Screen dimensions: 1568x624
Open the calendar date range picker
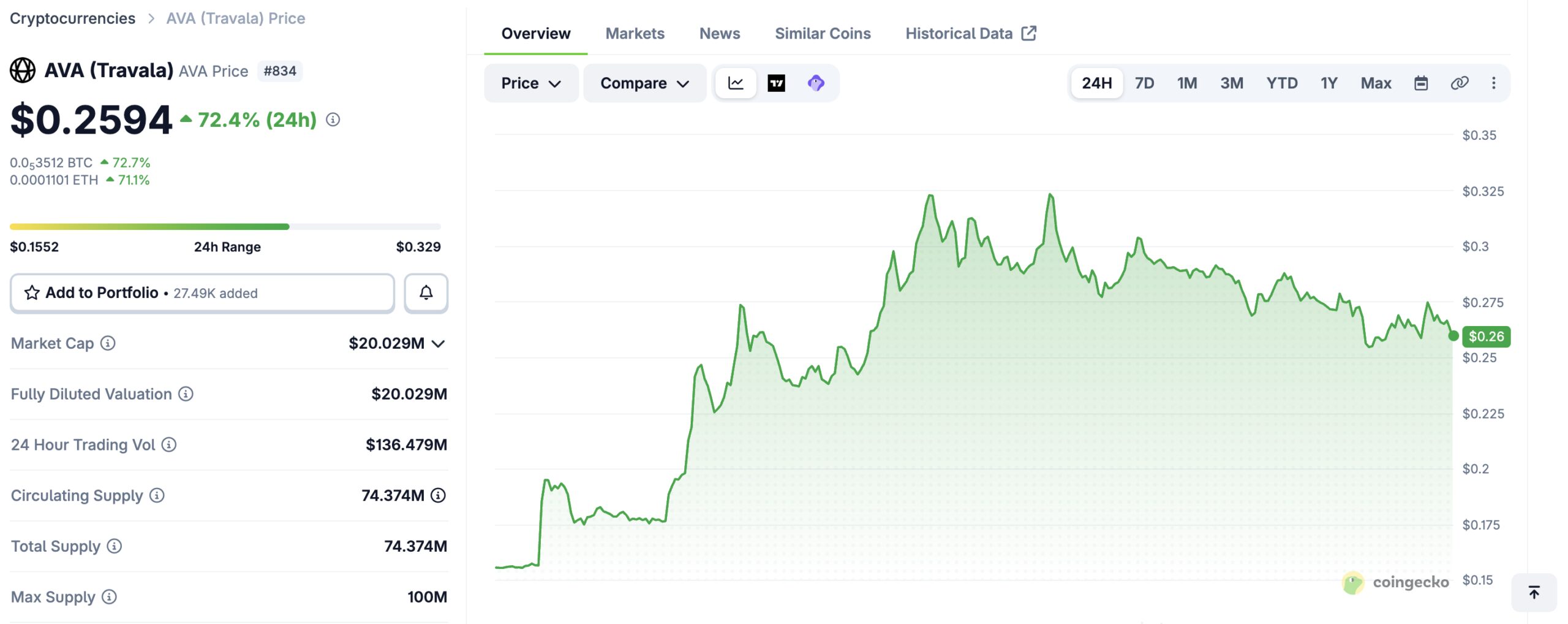tap(1421, 83)
